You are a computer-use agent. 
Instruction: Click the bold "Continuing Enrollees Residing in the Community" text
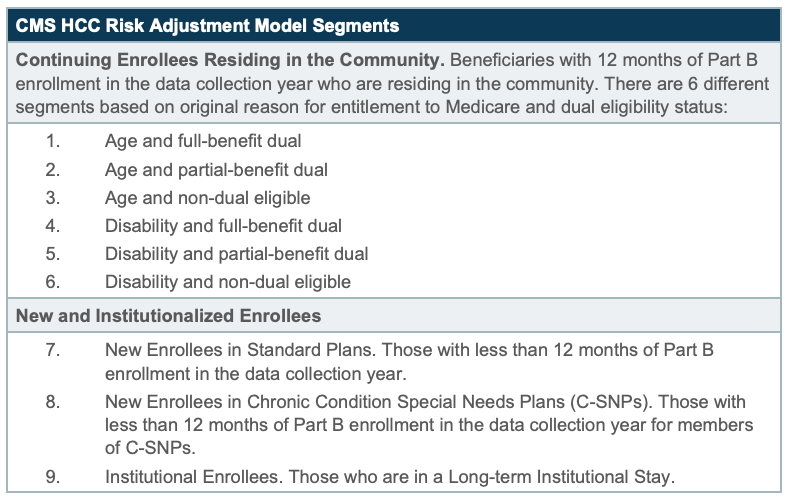[x=229, y=59]
